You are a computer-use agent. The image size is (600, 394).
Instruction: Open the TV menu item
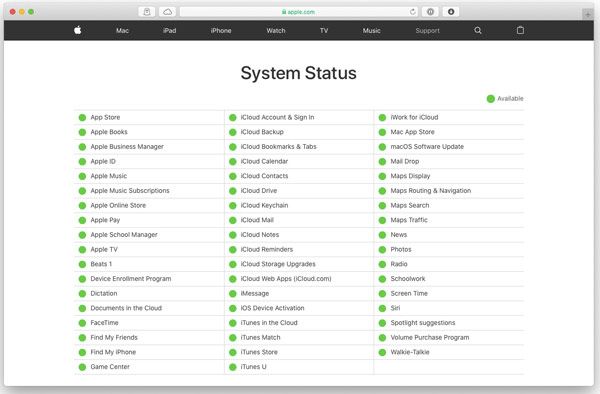pos(324,31)
